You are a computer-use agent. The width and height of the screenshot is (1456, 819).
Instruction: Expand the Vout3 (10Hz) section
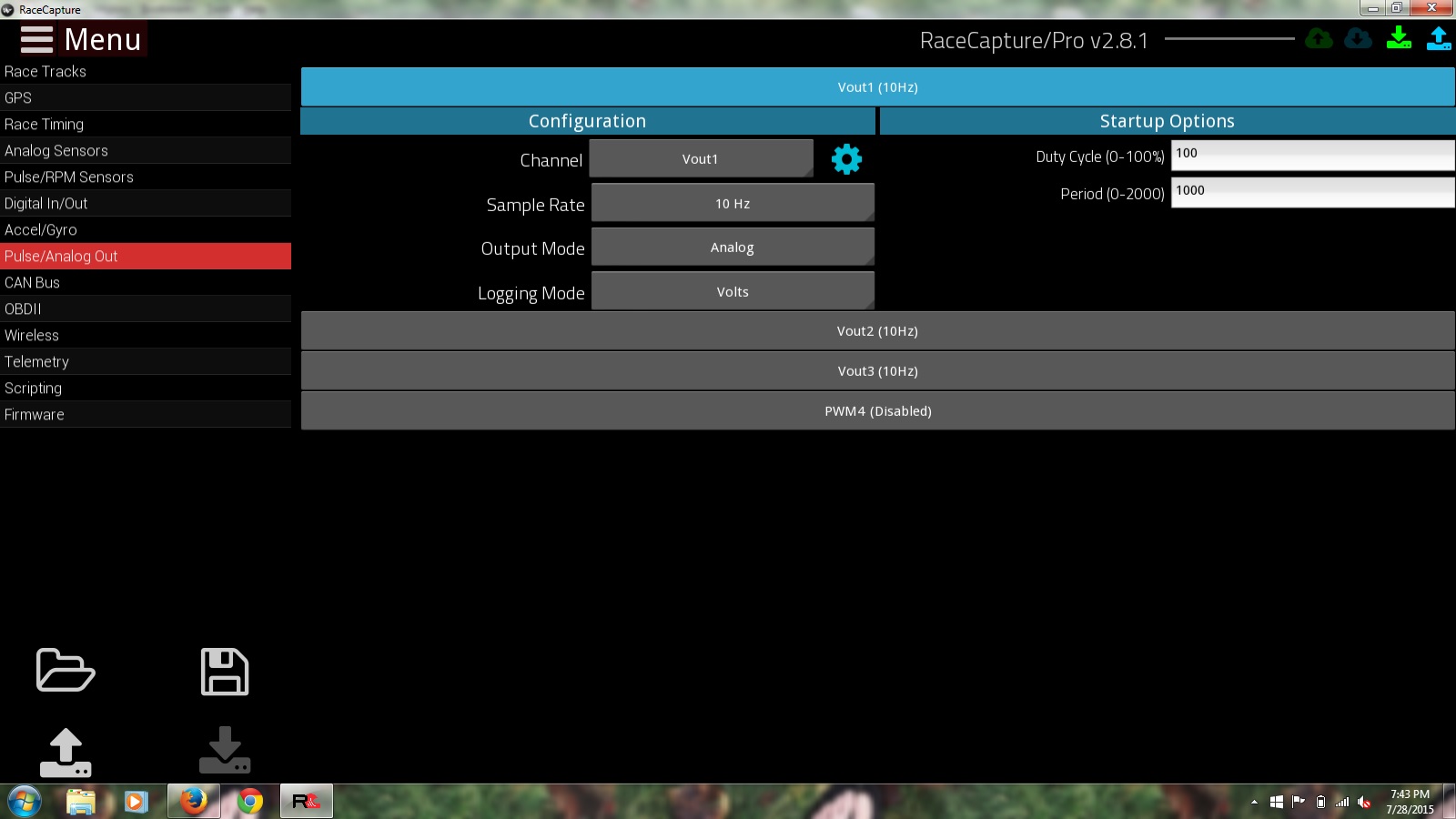(x=877, y=371)
